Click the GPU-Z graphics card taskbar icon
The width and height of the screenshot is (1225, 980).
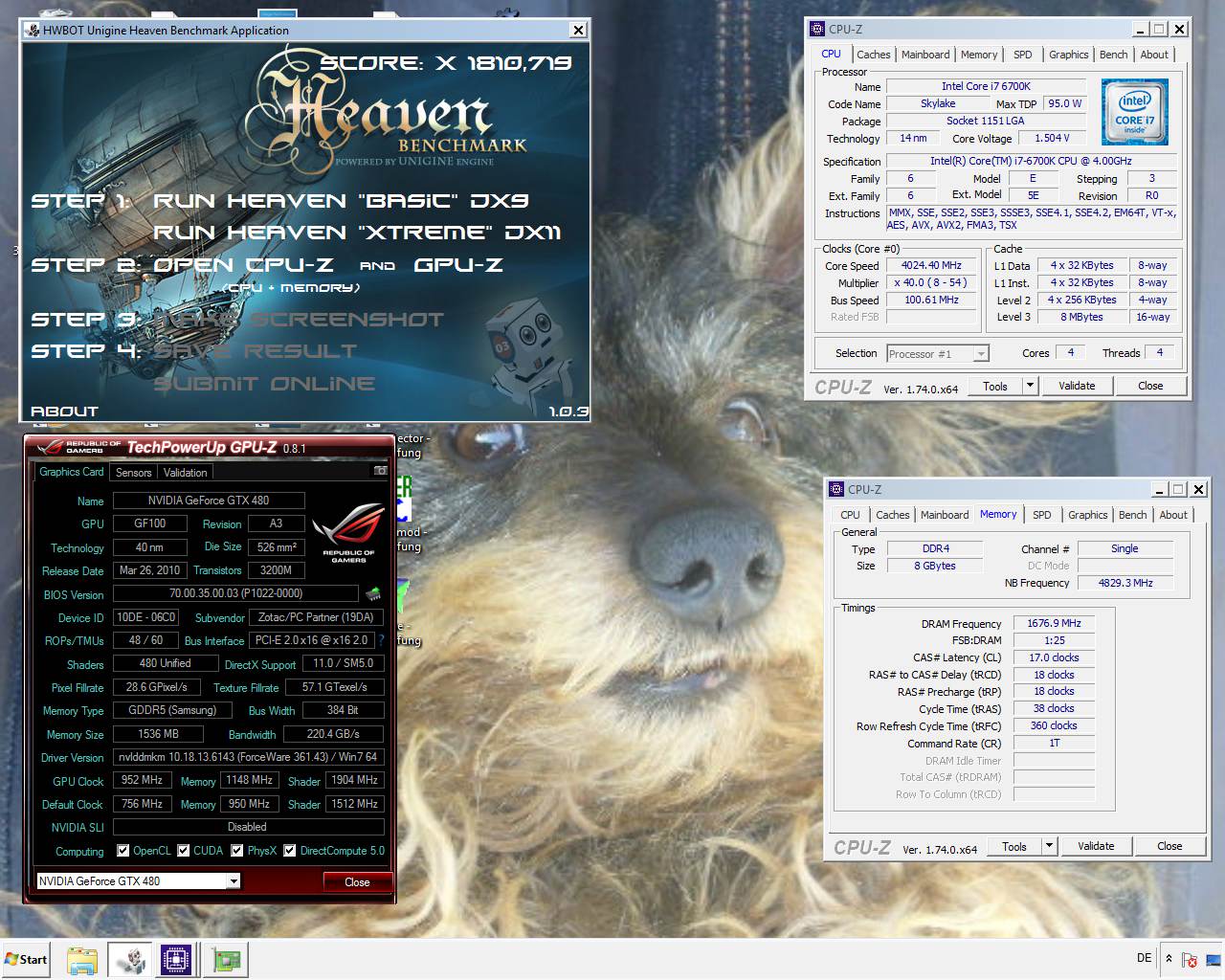[x=226, y=959]
